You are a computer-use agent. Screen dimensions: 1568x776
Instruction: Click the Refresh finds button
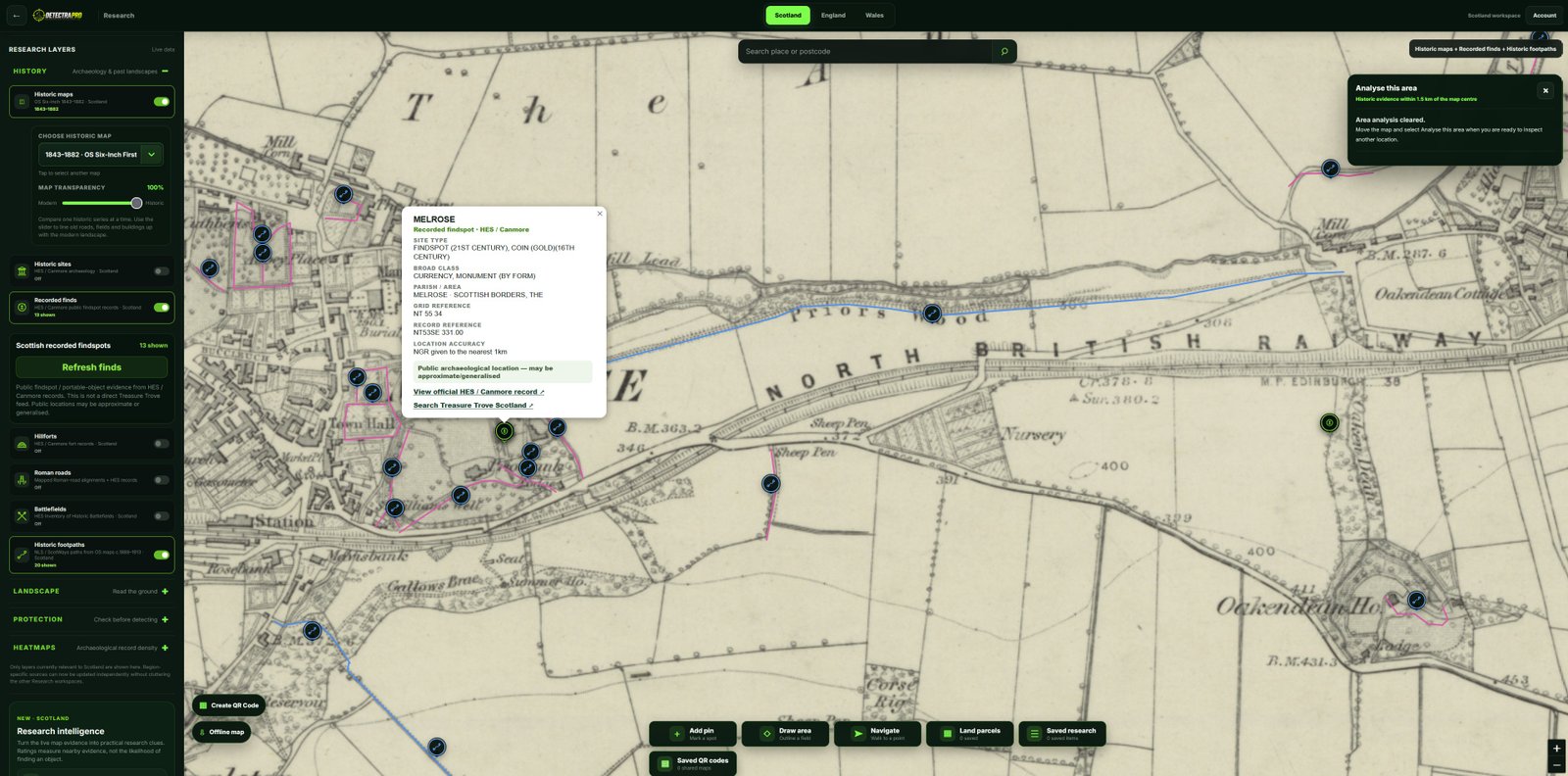pos(92,367)
